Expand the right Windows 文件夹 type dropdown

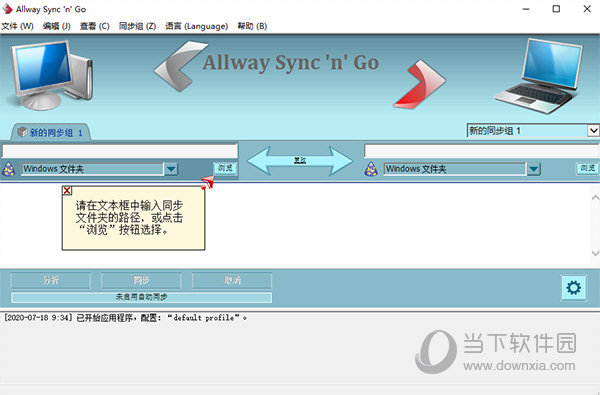click(x=533, y=169)
